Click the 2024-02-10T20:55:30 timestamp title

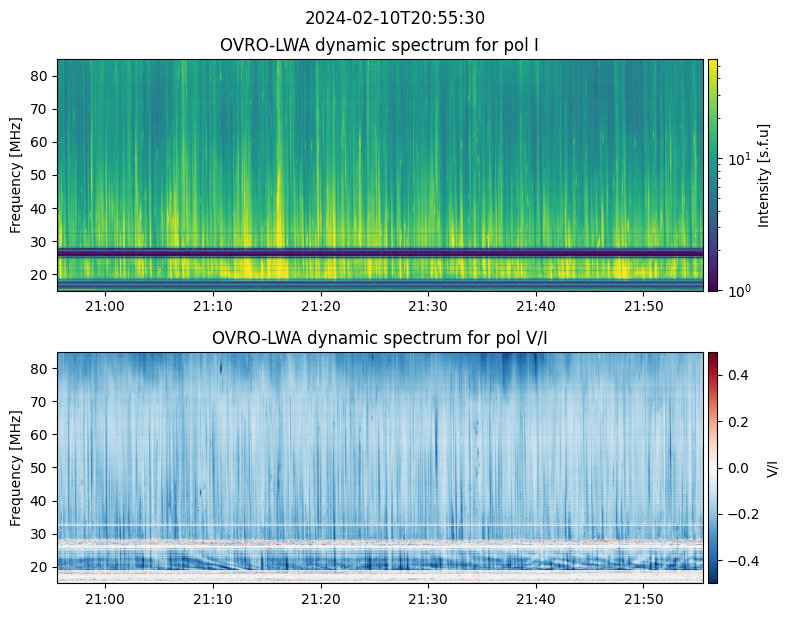pyautogui.click(x=394, y=18)
